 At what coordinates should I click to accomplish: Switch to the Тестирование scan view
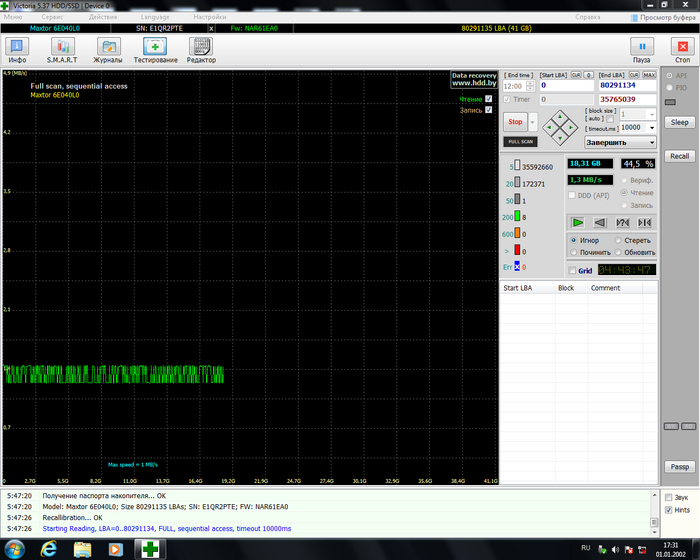click(155, 50)
